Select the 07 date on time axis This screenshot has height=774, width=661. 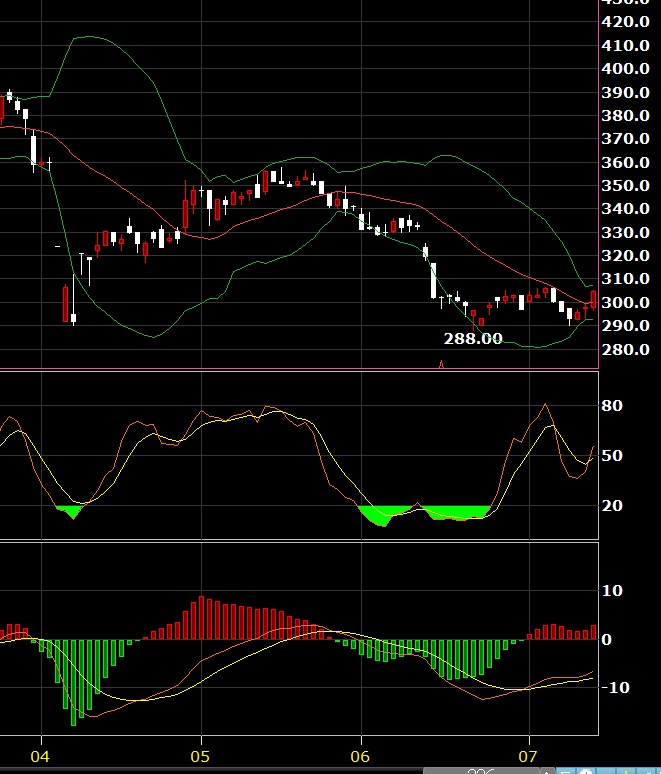pyautogui.click(x=528, y=756)
